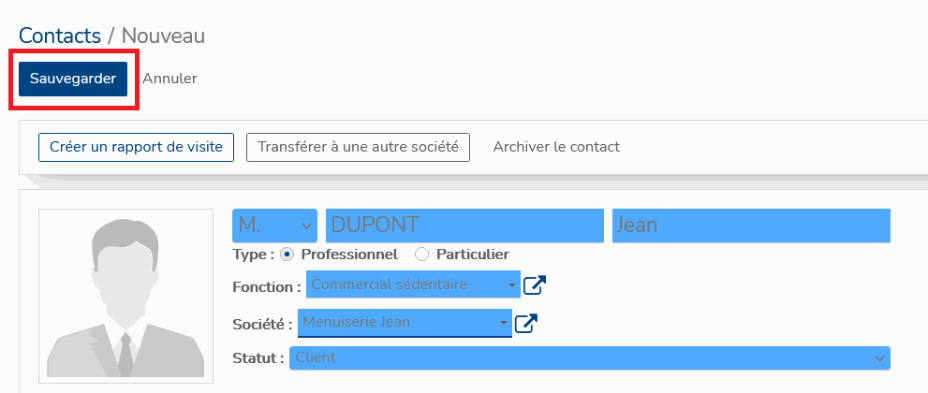Click the Commercial sédentaire text in Fonction
The height and width of the screenshot is (393, 928).
pos(389,285)
